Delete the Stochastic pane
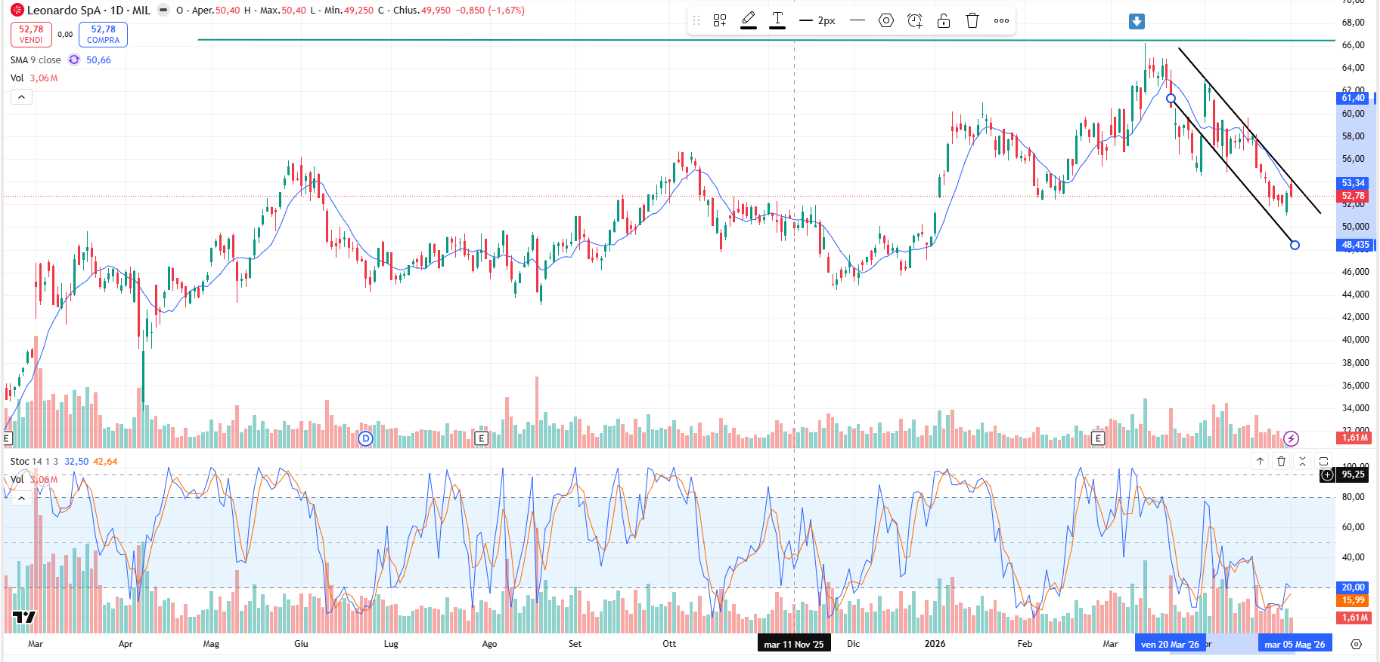Image resolution: width=1380 pixels, height=662 pixels. tap(1281, 461)
